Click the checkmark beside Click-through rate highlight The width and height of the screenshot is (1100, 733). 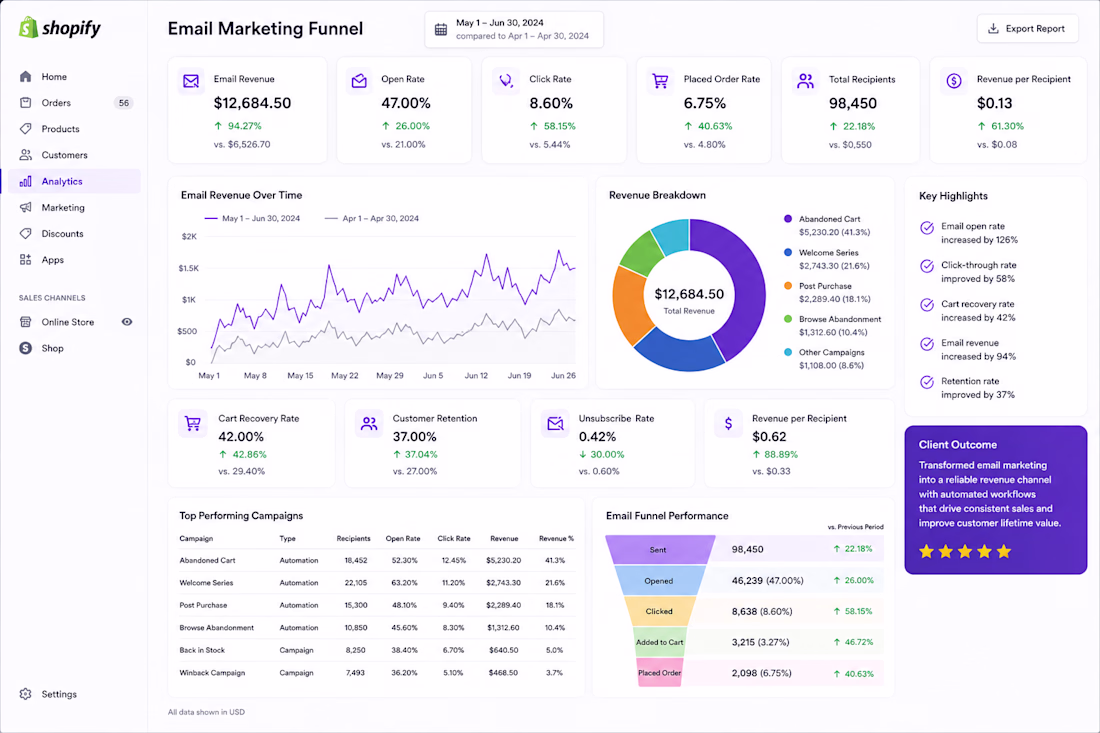click(x=927, y=266)
